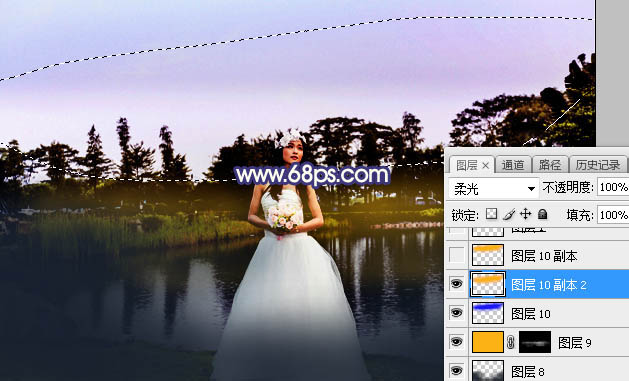Toggle lock image pixels brush icon

point(509,214)
